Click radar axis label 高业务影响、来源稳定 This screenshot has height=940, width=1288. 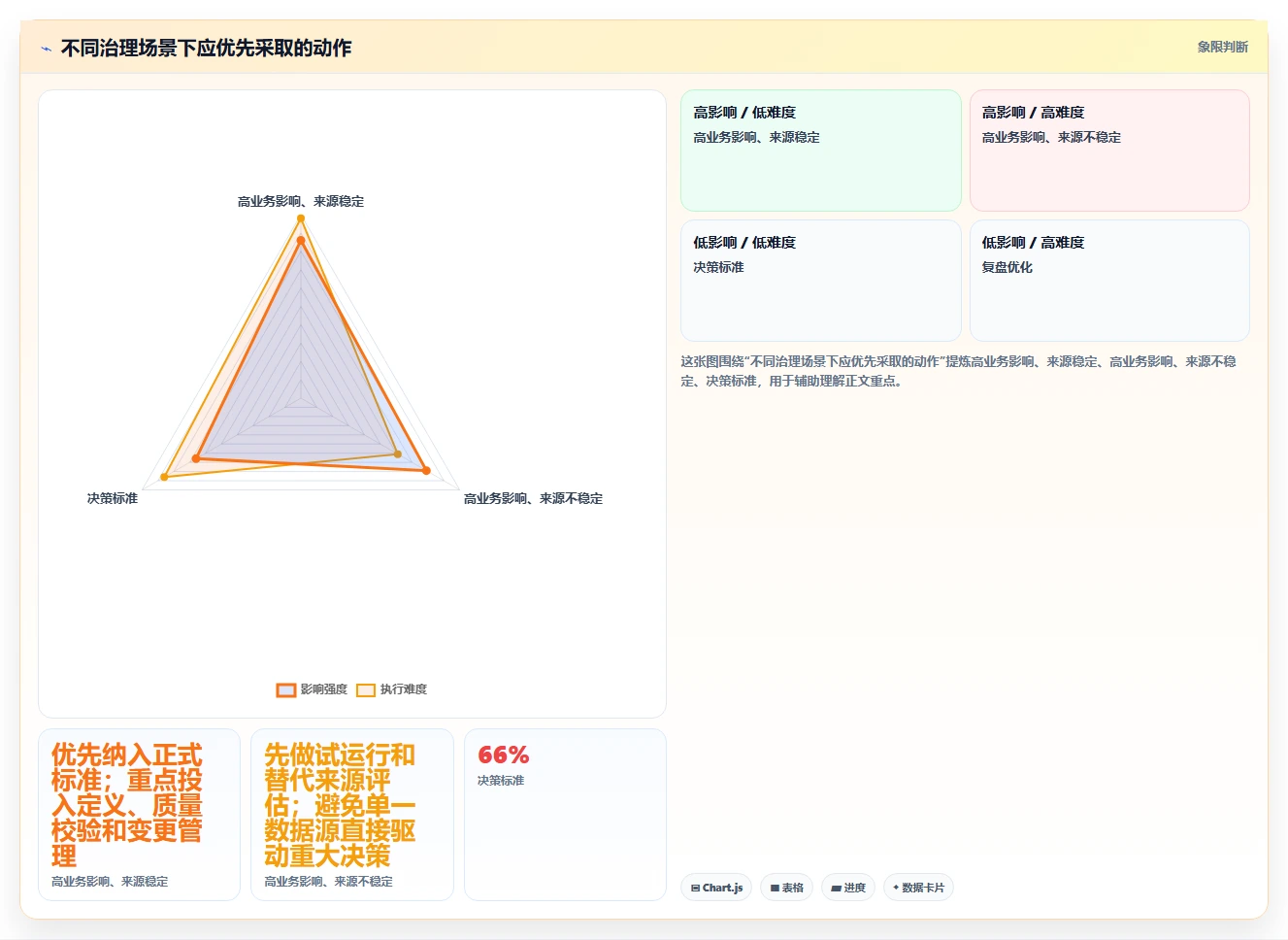click(x=301, y=202)
